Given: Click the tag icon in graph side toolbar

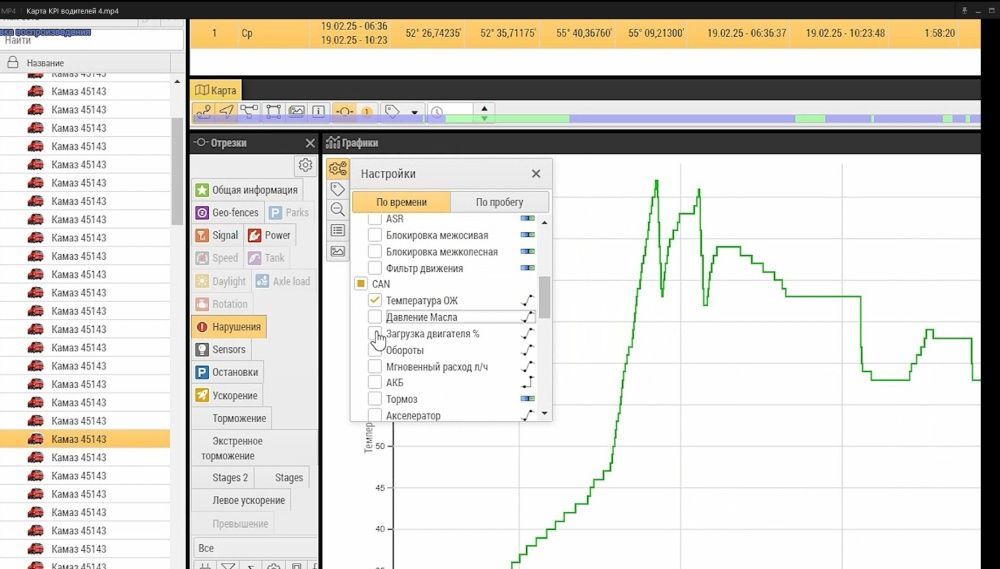Looking at the screenshot, I should [x=337, y=189].
